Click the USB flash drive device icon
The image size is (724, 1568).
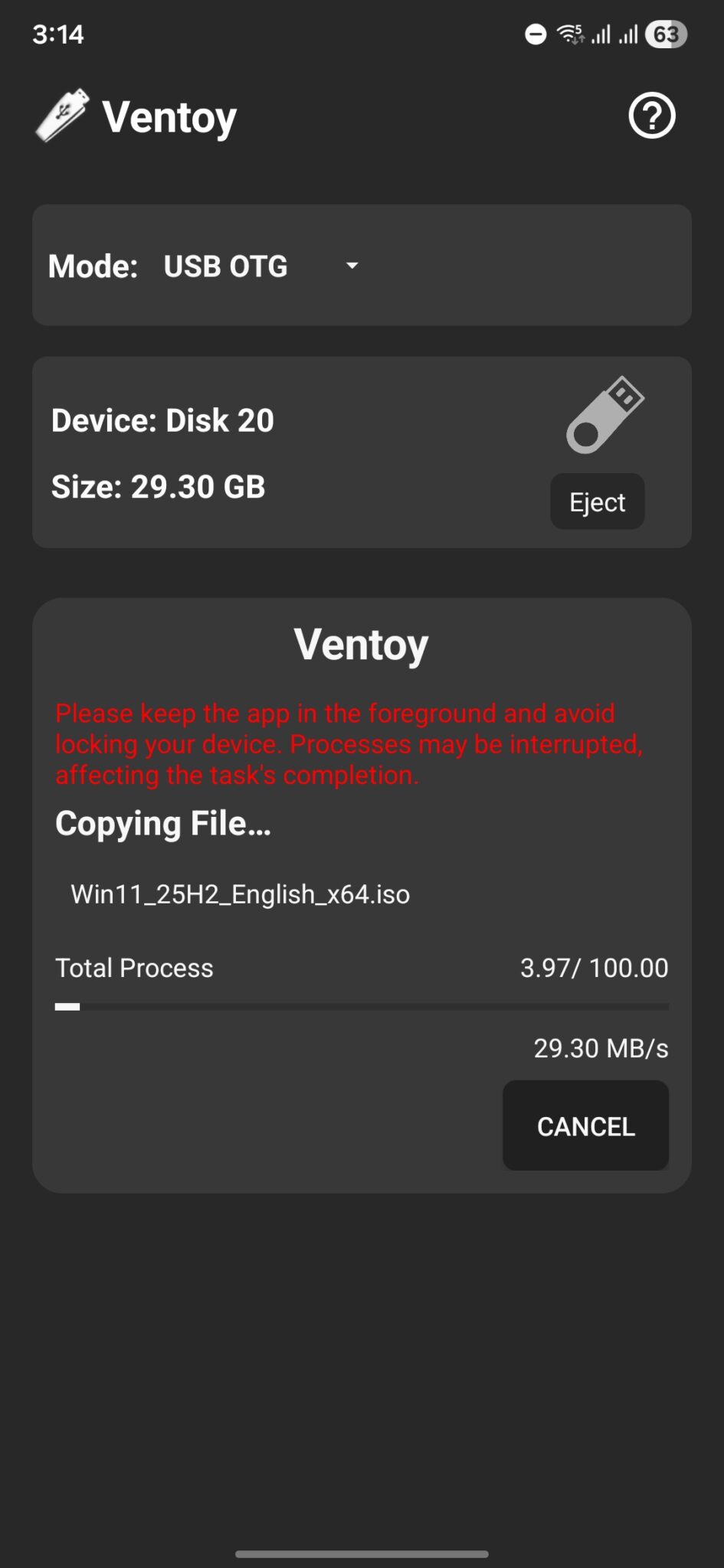[604, 414]
